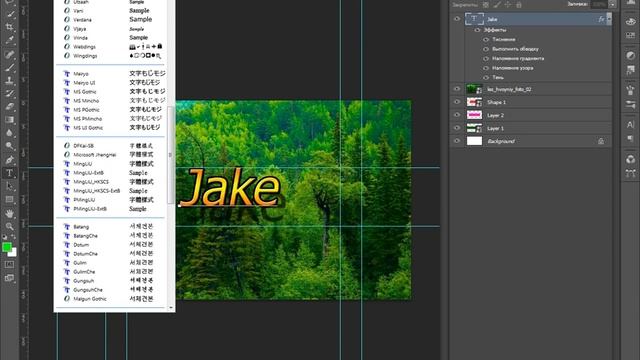Open the fill opacity dropdown arrow
640x360 pixels.
(612, 4)
